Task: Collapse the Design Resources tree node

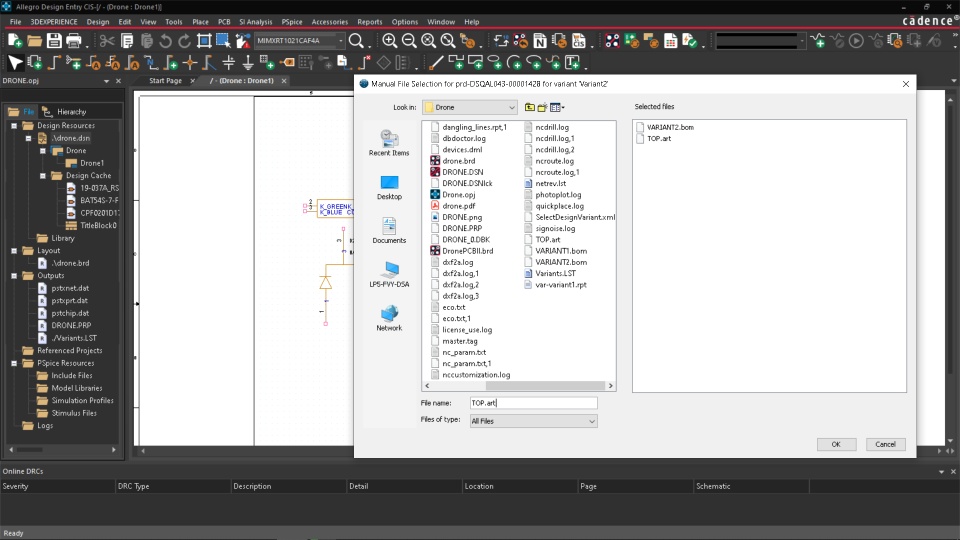Action: click(x=14, y=126)
